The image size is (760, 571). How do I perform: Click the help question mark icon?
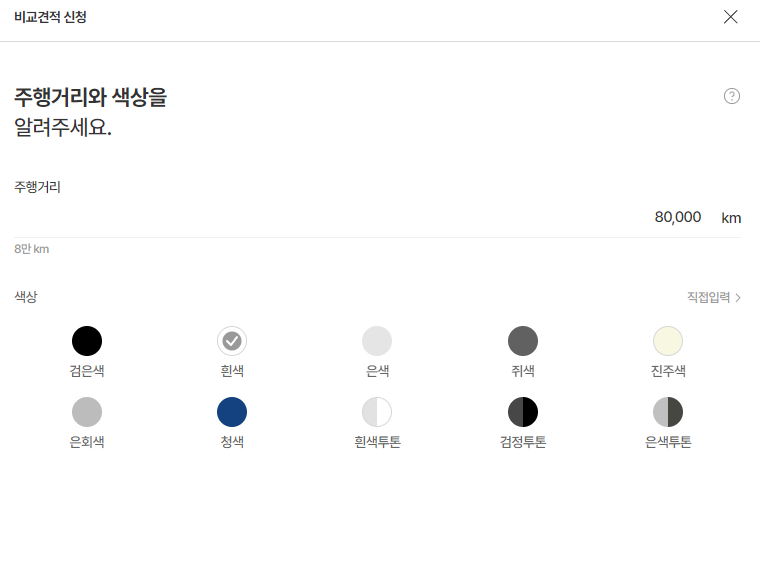tap(732, 96)
